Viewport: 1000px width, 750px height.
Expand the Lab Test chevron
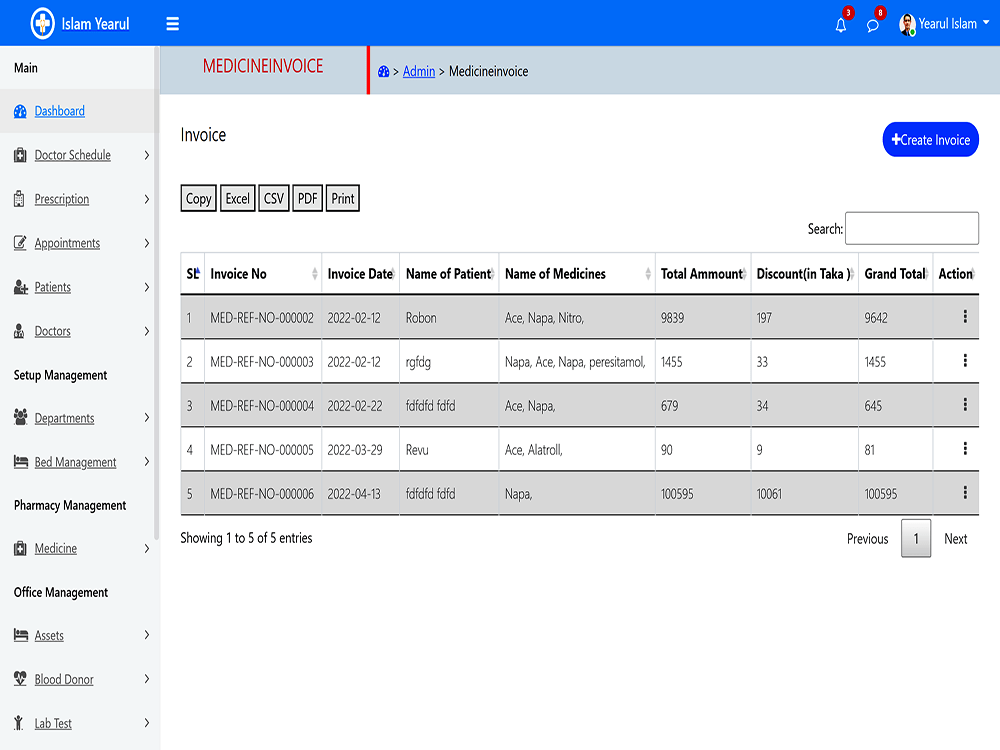click(147, 723)
